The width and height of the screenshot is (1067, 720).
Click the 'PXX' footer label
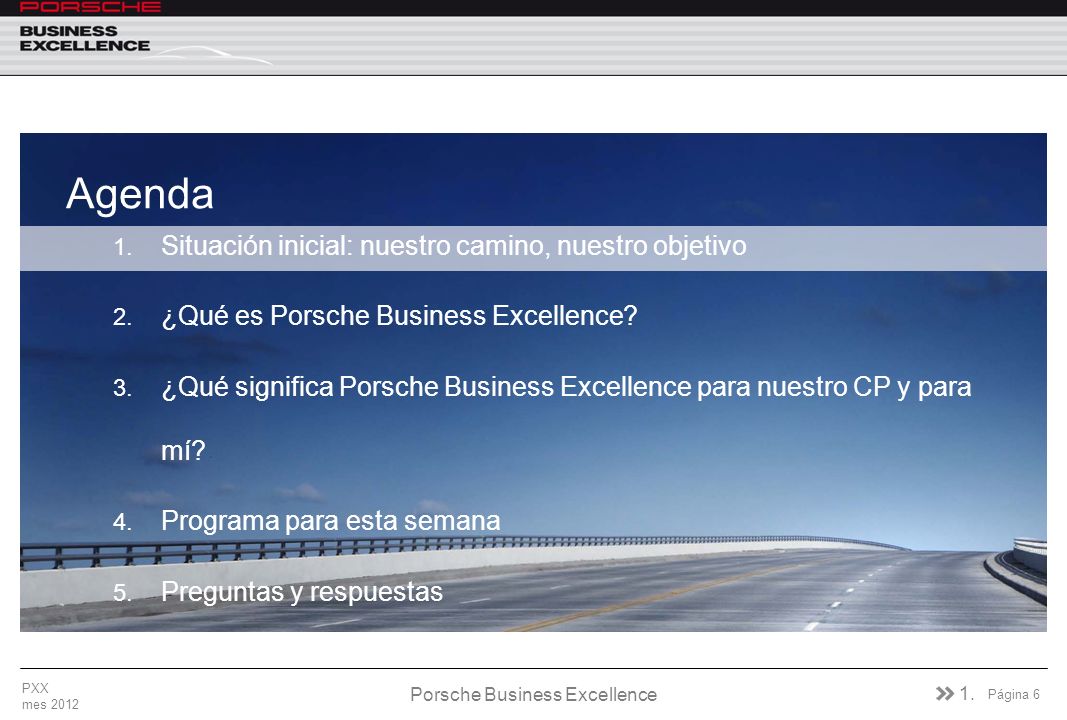point(35,688)
